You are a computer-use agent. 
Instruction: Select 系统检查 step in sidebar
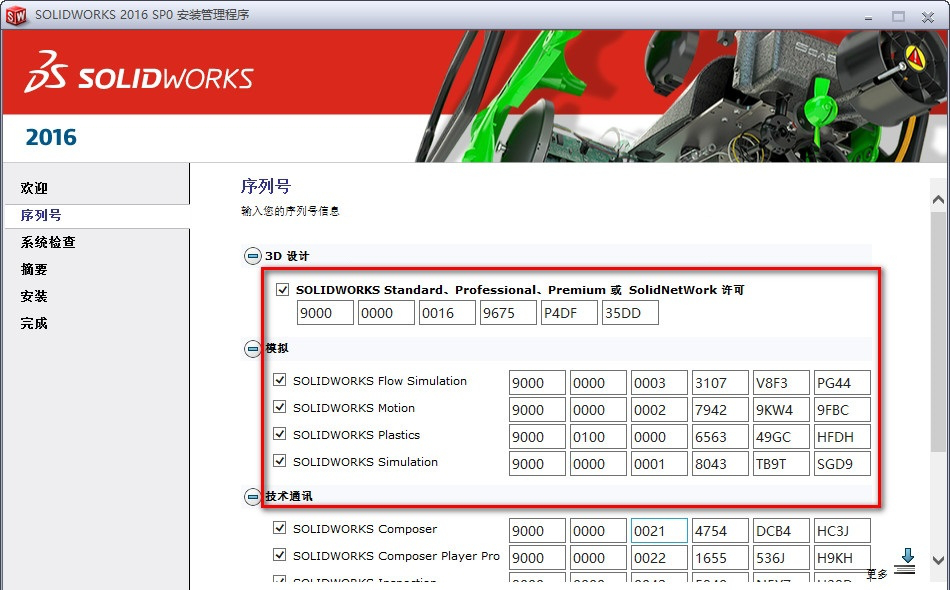pyautogui.click(x=48, y=242)
